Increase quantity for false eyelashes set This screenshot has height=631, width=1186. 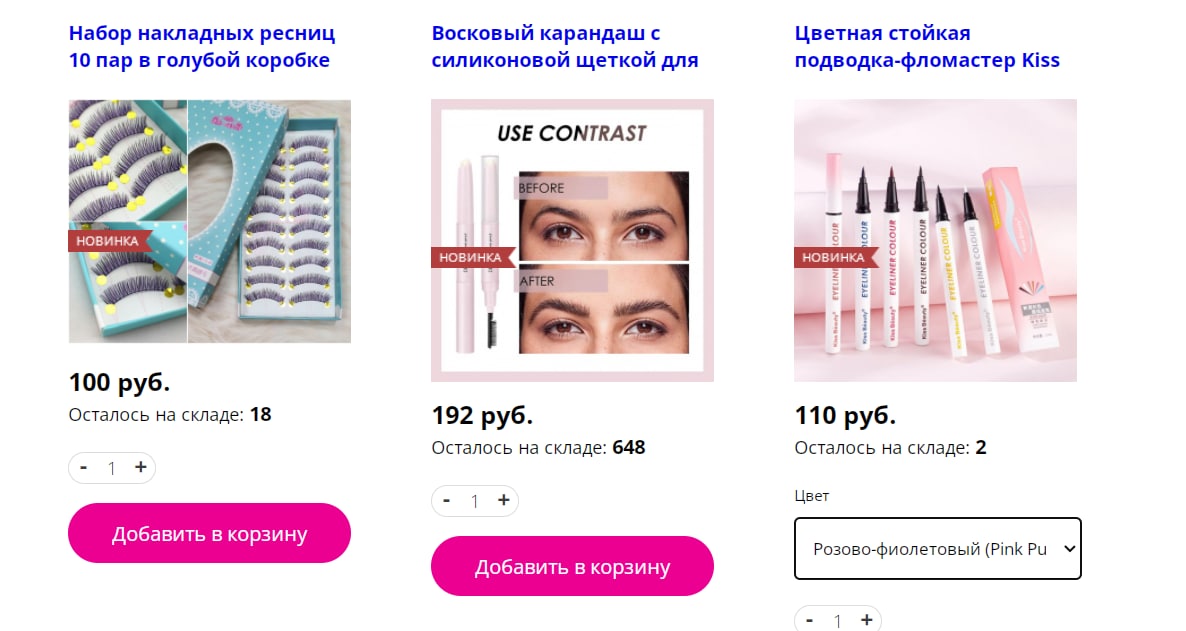141,468
